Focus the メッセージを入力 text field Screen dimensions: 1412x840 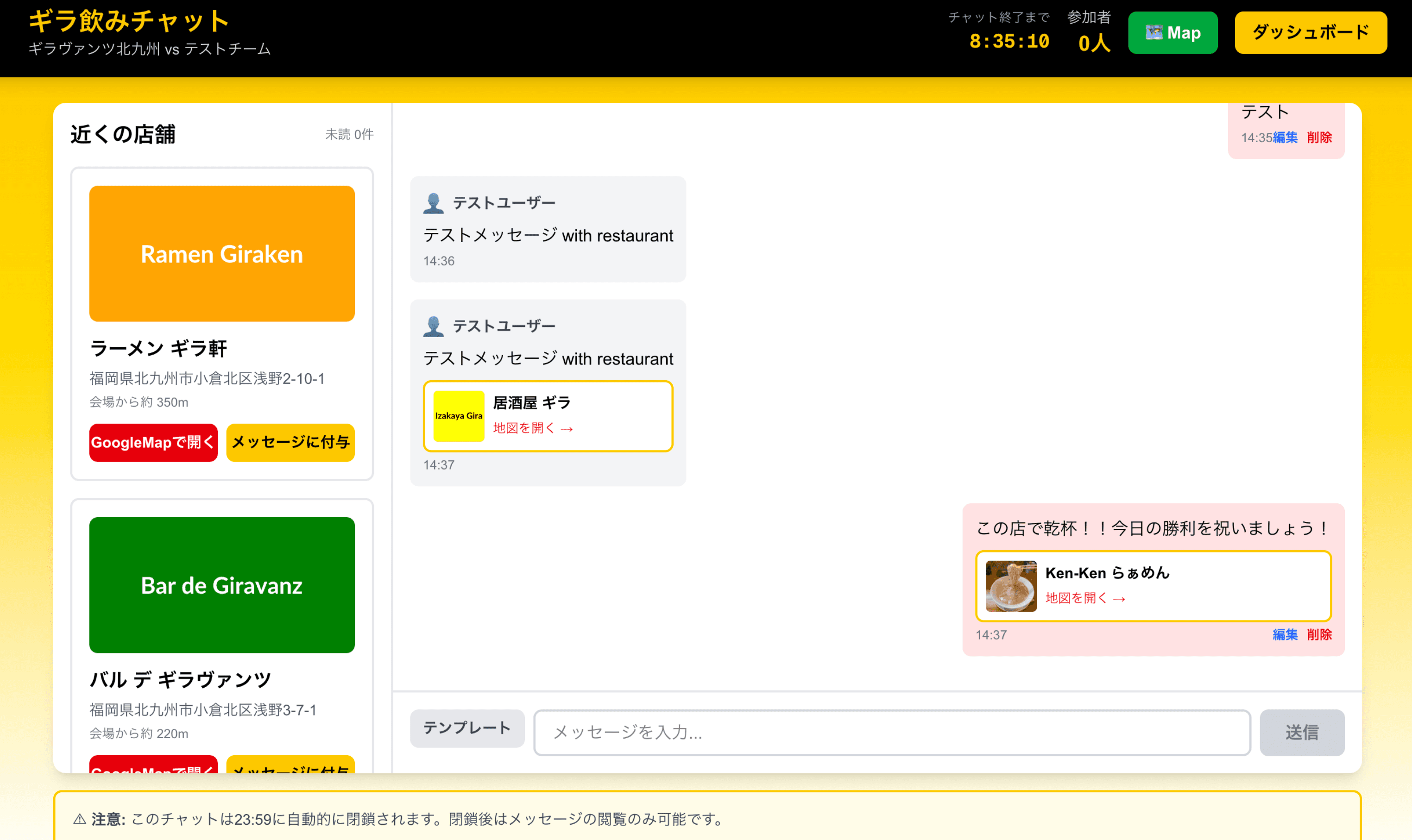click(x=891, y=733)
